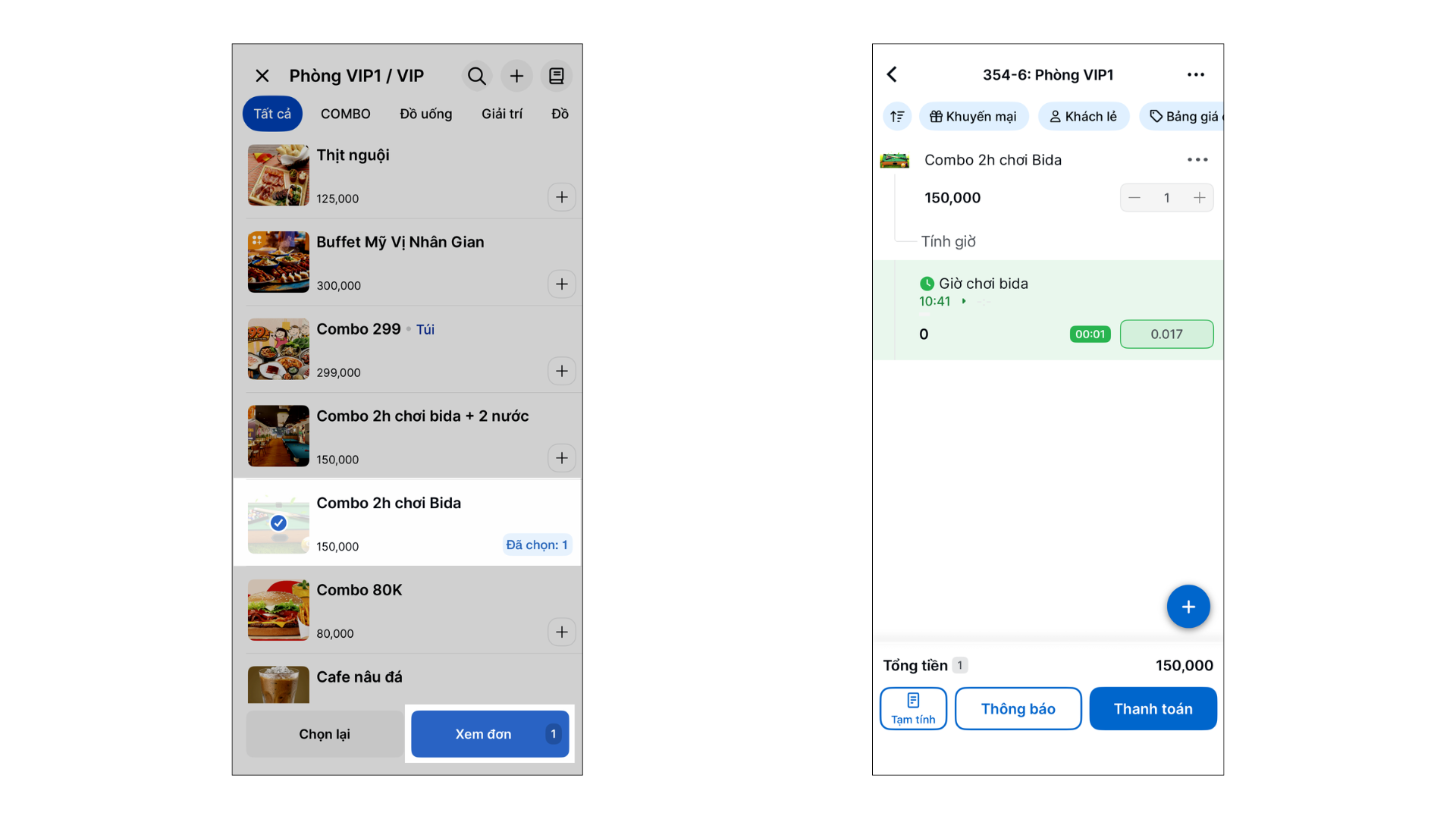Open the sort icon beside Khuyến mại

tap(897, 116)
